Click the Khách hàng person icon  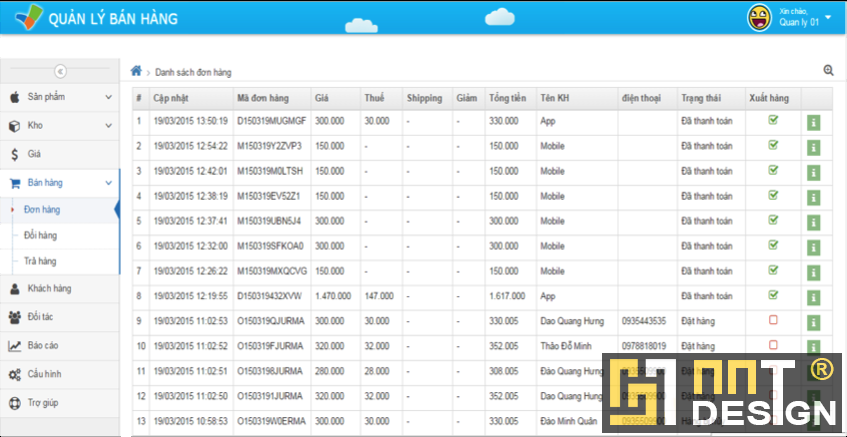15,288
